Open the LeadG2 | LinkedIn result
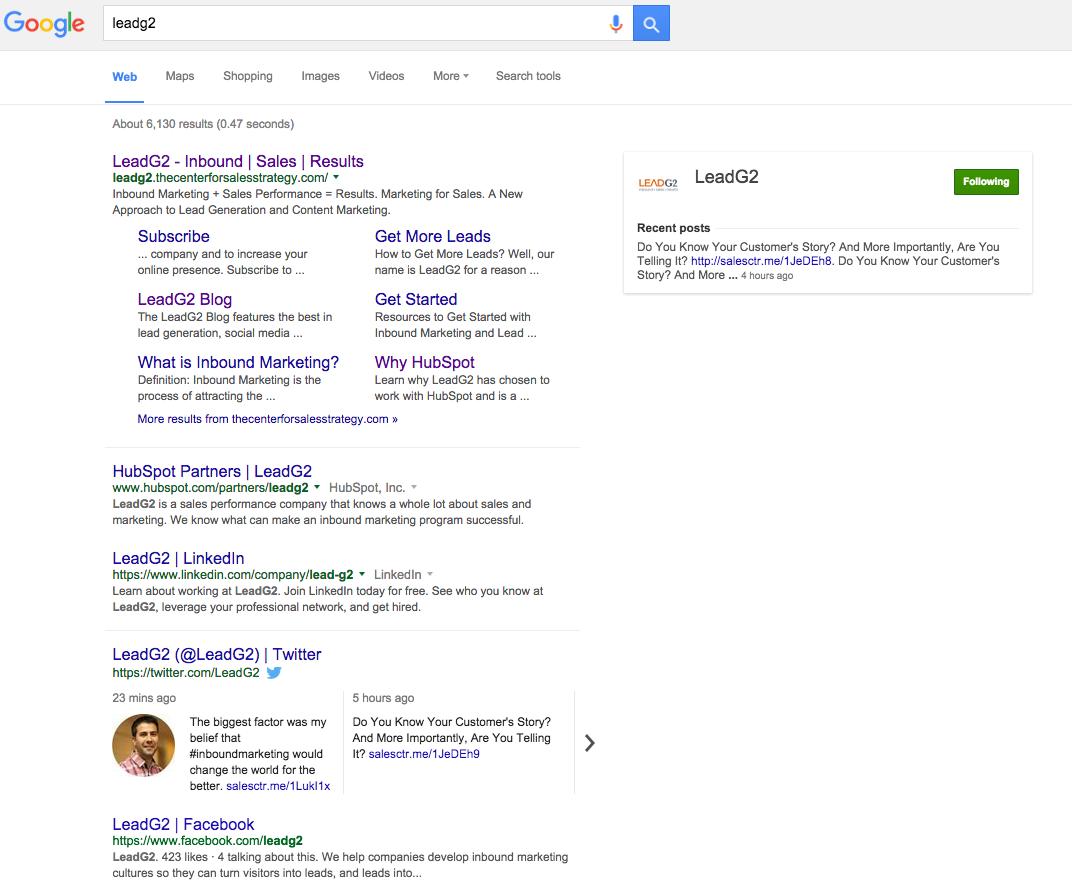The height and width of the screenshot is (894, 1072). (178, 558)
